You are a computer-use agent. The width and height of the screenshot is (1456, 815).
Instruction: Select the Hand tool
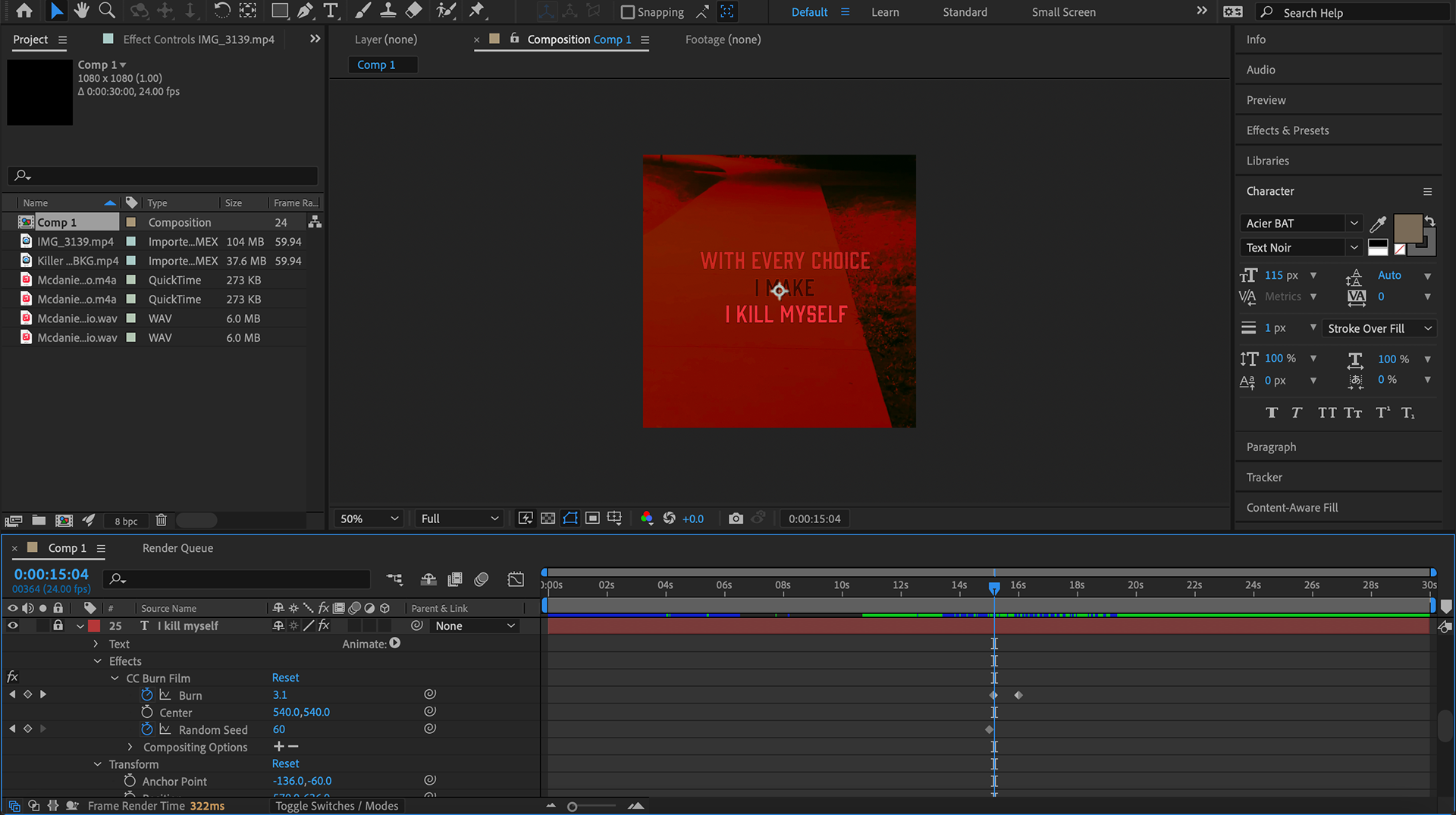[81, 11]
